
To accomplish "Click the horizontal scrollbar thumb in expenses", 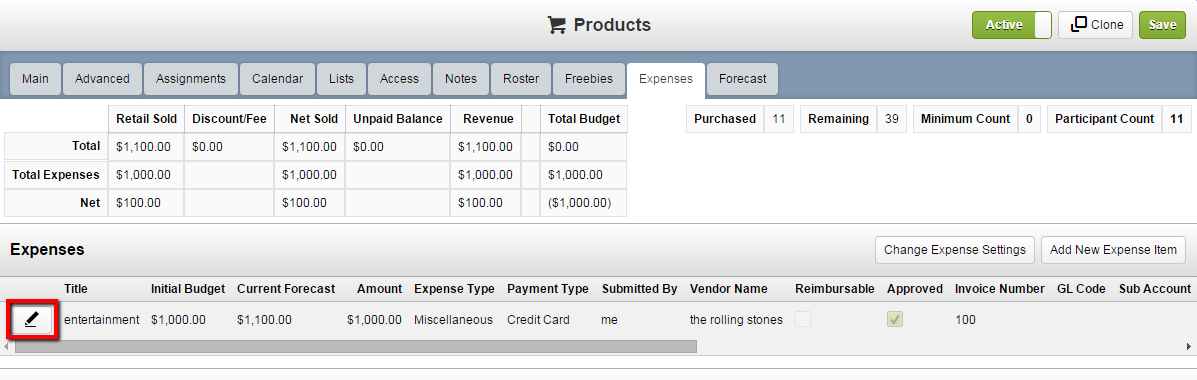I will click(x=356, y=346).
